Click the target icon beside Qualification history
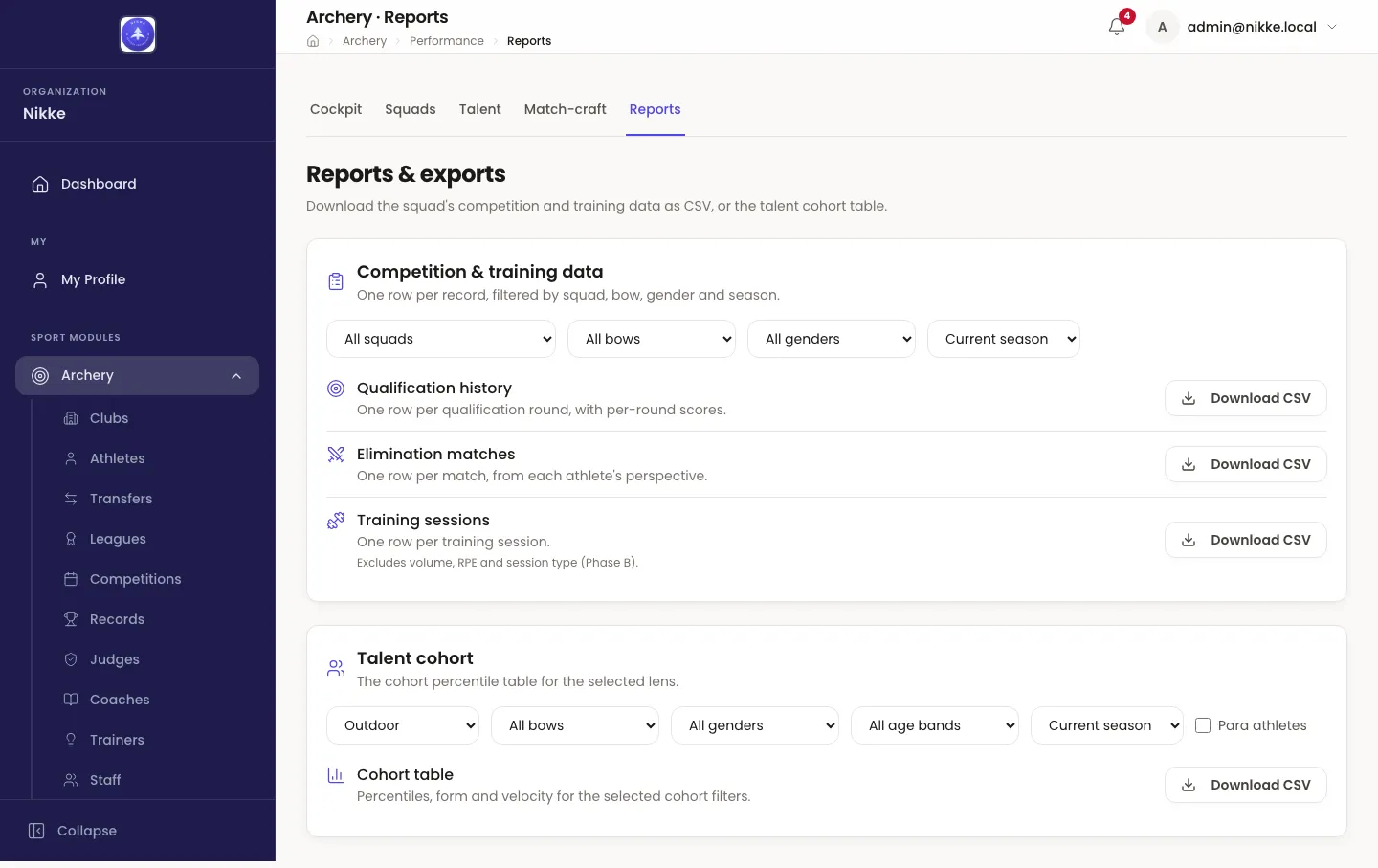Image resolution: width=1378 pixels, height=868 pixels. pyautogui.click(x=336, y=389)
